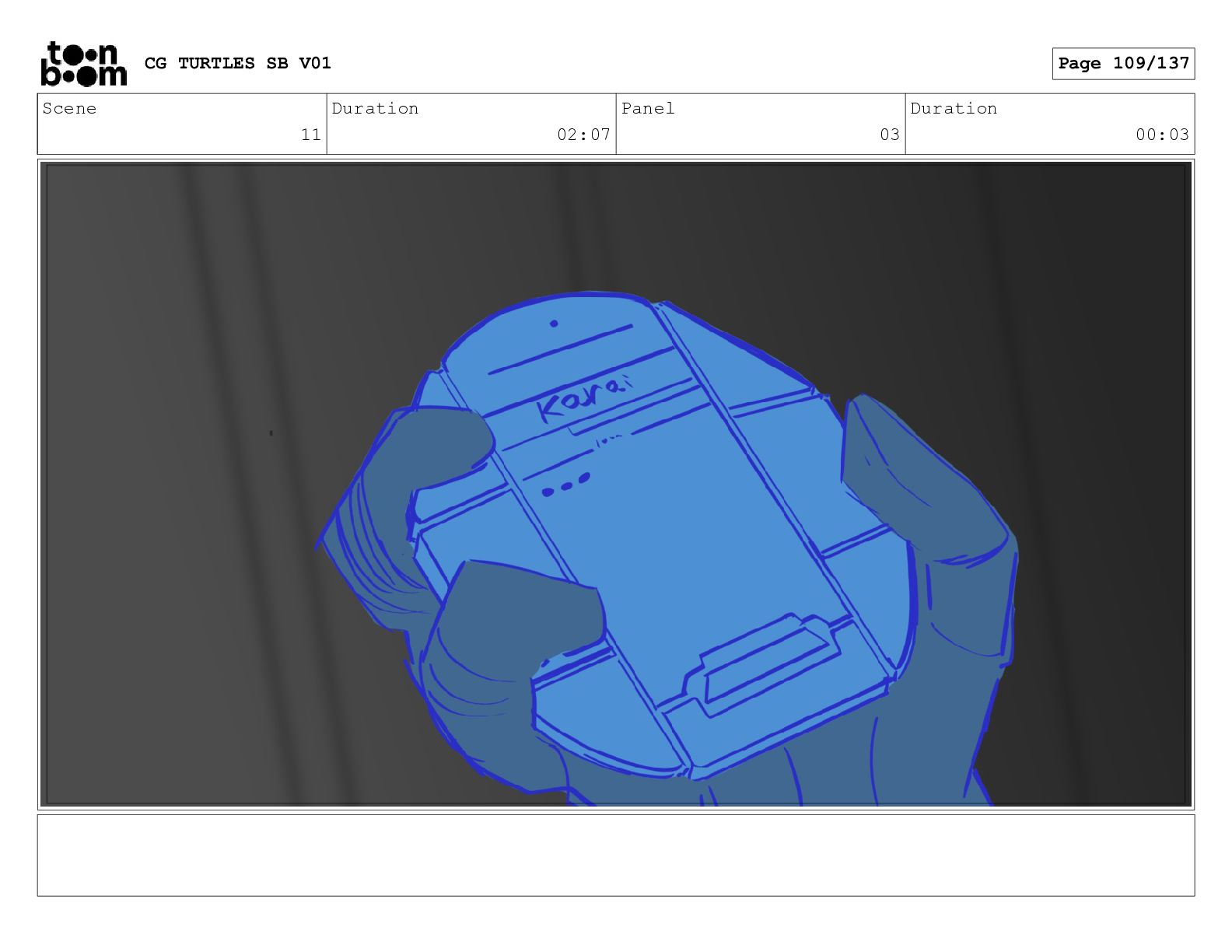Select scene number '11'
Image resolution: width=1232 pixels, height=952 pixels.
click(x=311, y=135)
